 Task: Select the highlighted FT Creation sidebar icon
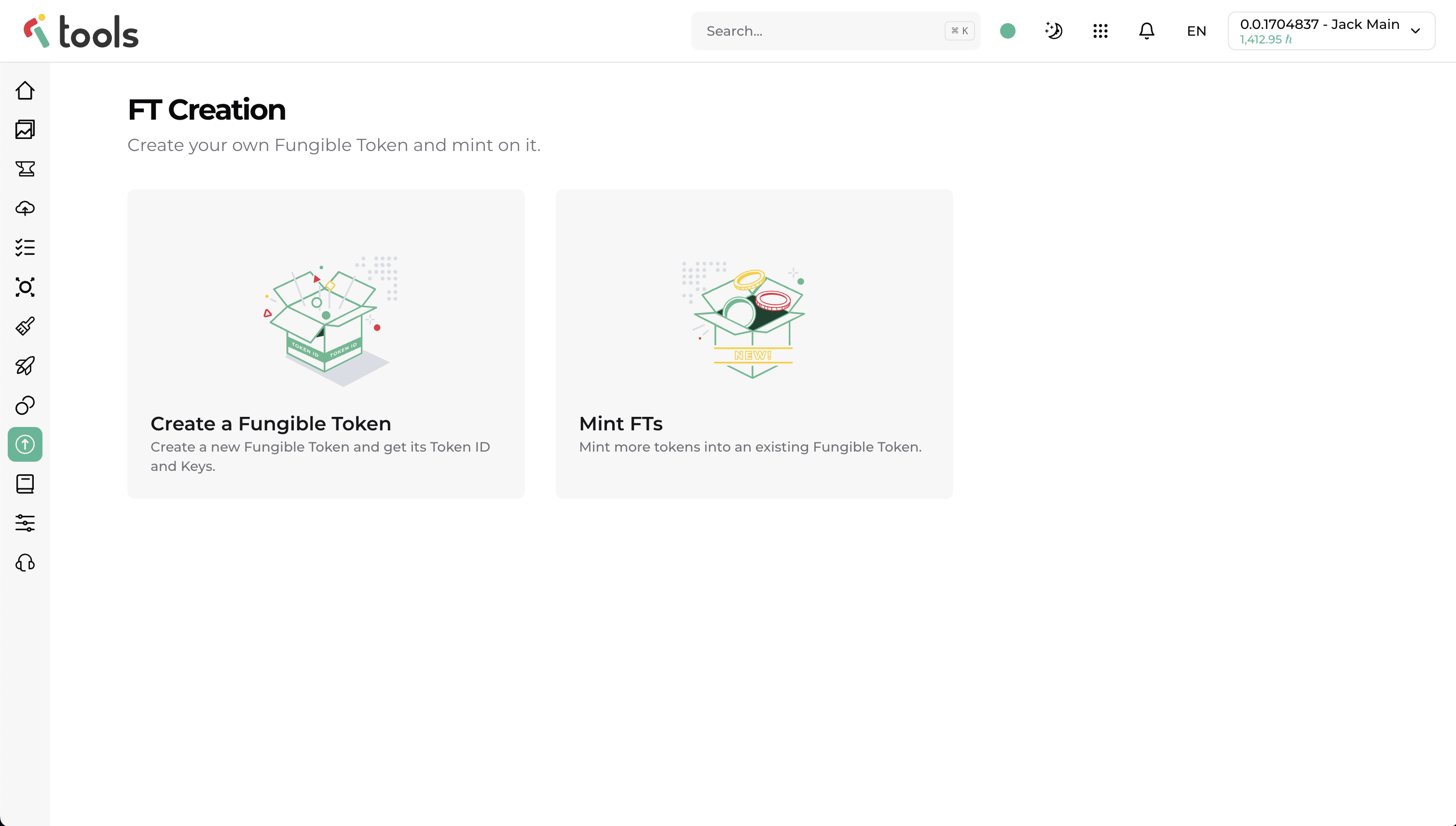[x=25, y=444]
